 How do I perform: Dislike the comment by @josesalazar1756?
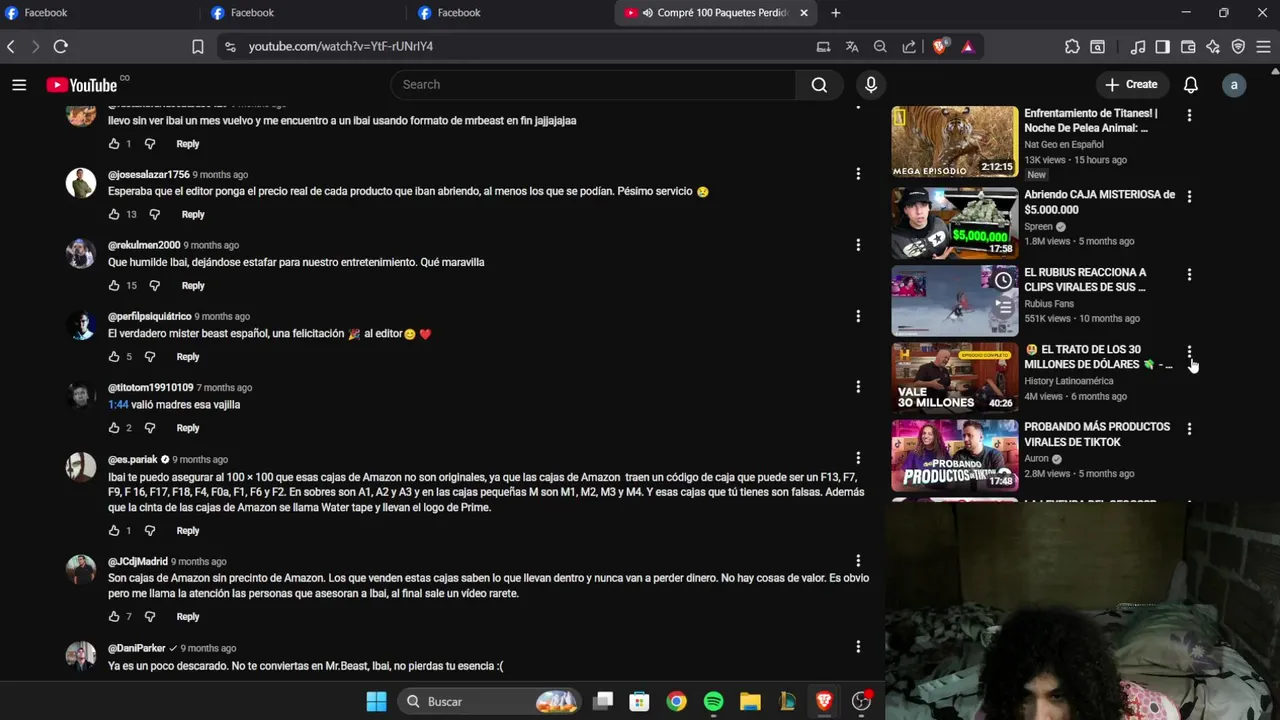[154, 214]
